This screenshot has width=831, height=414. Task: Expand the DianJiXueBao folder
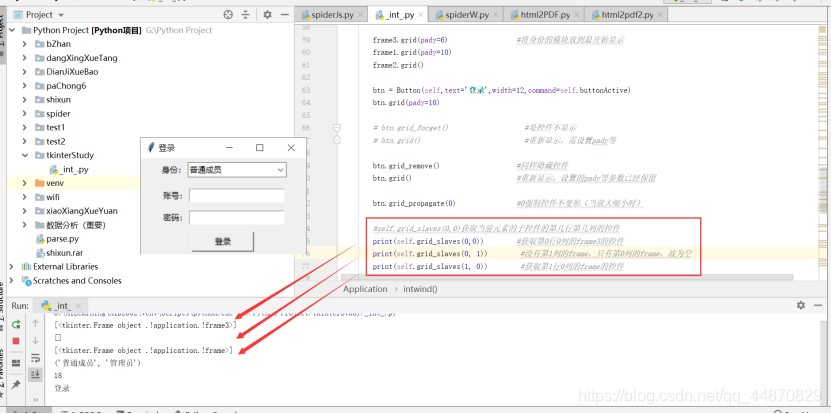click(24, 72)
